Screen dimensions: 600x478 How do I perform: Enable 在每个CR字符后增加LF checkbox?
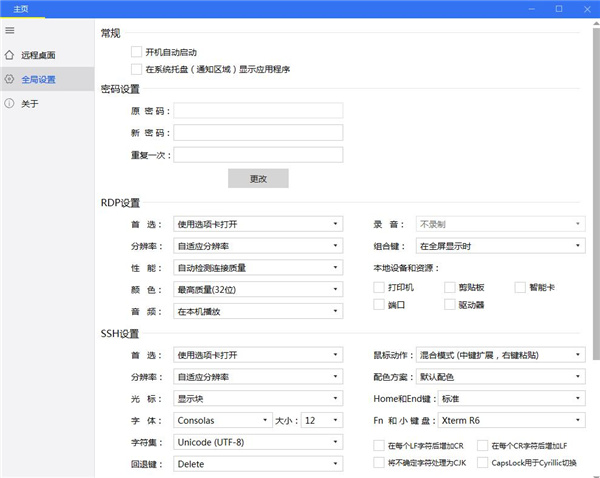[483, 445]
